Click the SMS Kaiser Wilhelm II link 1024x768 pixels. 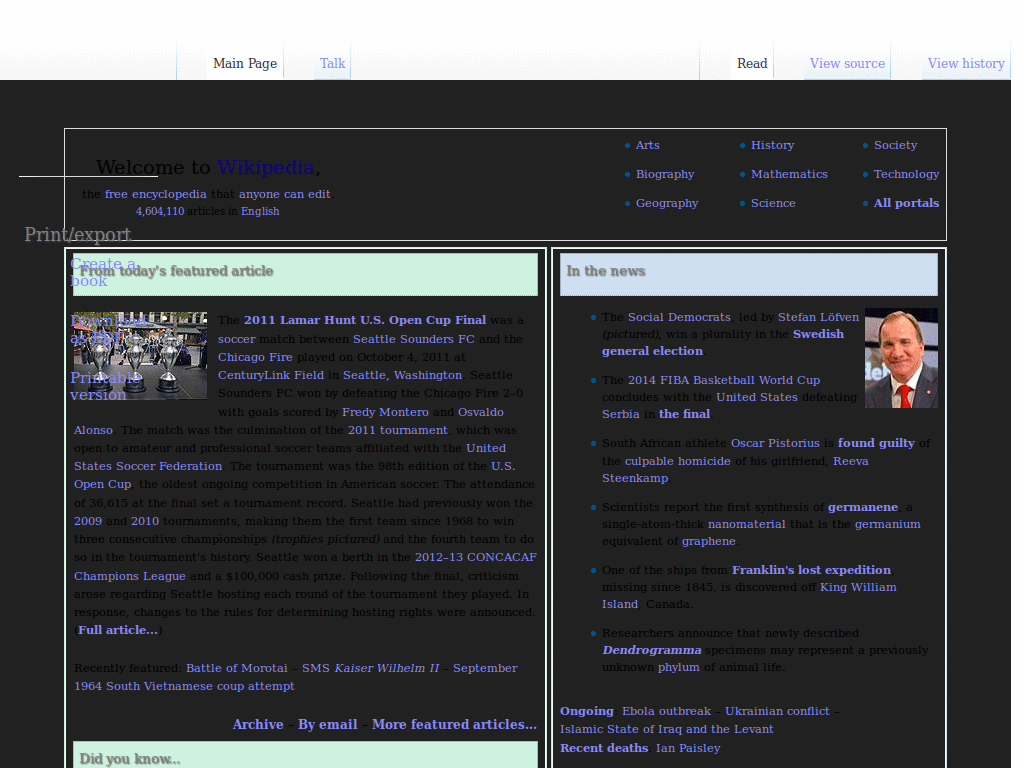click(370, 668)
